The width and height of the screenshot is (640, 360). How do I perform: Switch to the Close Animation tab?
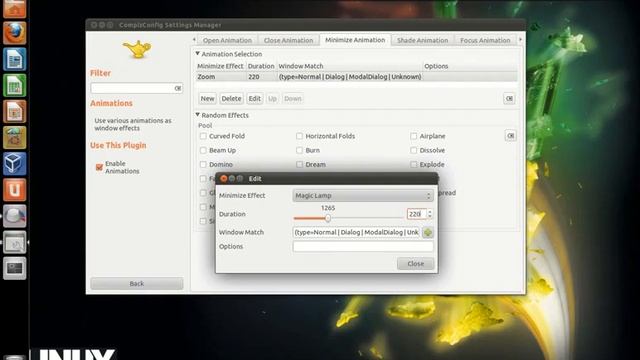click(x=288, y=40)
